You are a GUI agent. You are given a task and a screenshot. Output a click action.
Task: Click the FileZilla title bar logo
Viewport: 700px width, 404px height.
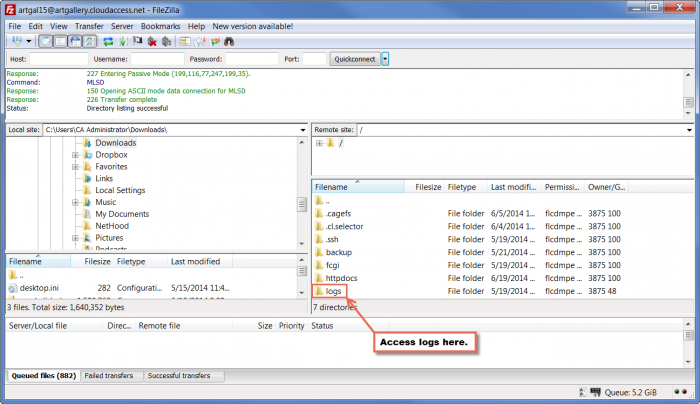point(10,9)
